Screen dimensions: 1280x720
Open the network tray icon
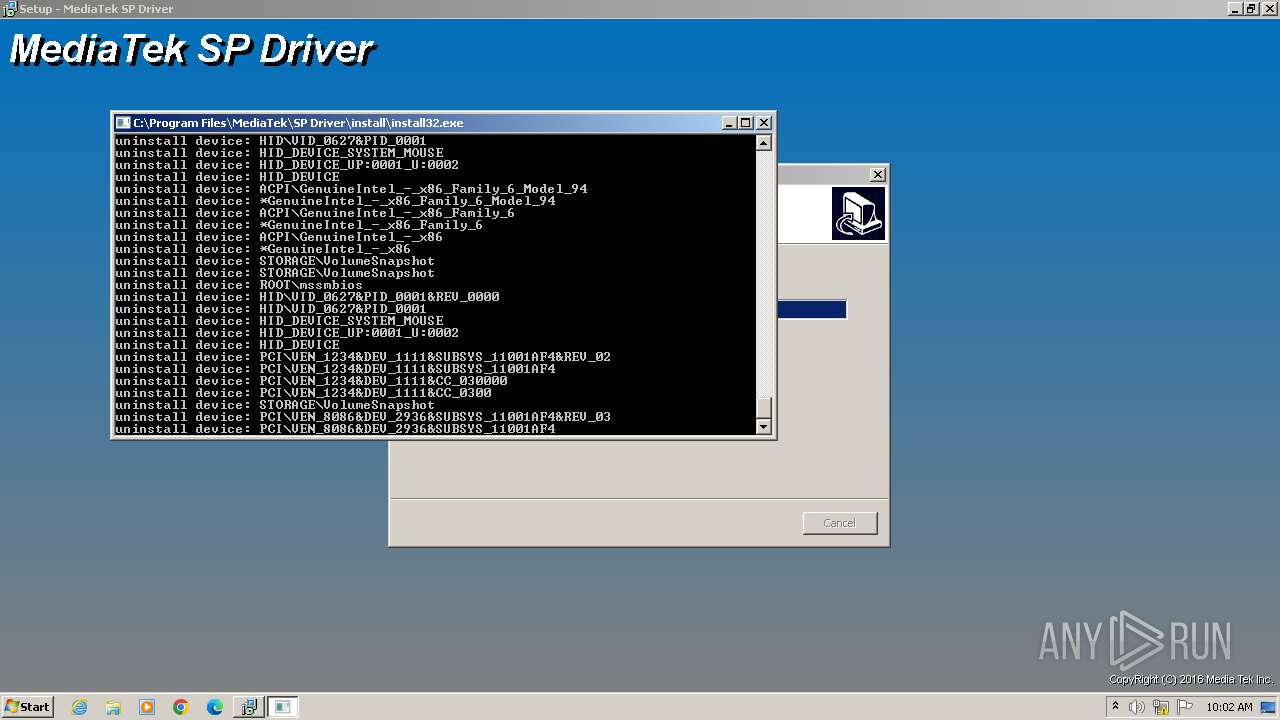point(1161,707)
